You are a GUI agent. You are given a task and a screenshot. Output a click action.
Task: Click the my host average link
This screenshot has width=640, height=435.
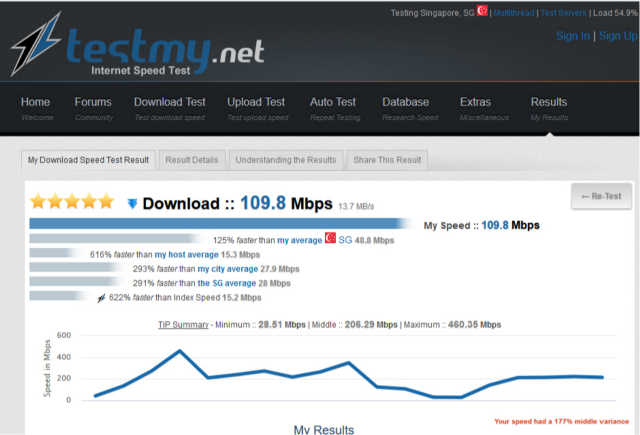[x=187, y=255]
